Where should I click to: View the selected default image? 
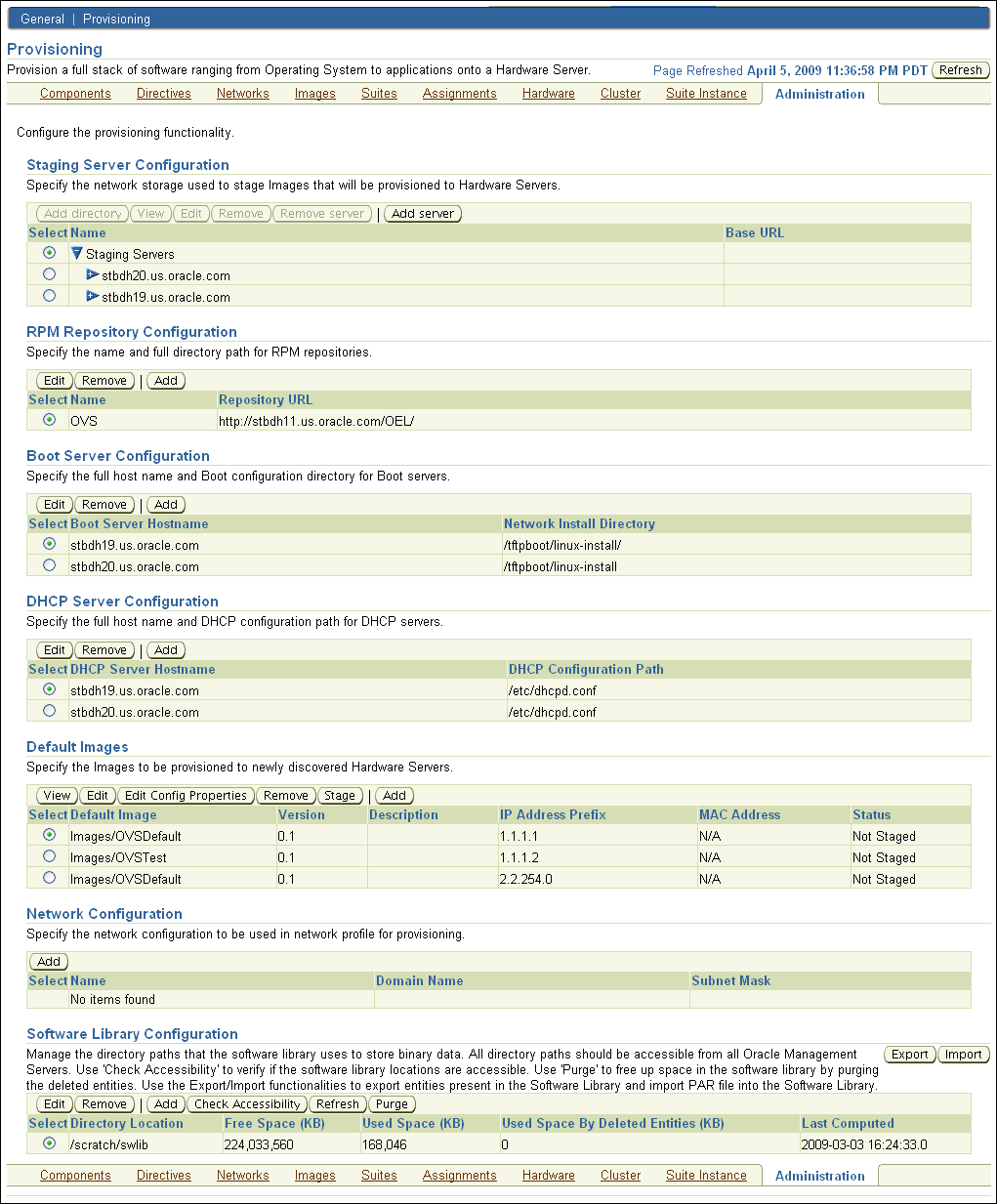click(x=58, y=796)
